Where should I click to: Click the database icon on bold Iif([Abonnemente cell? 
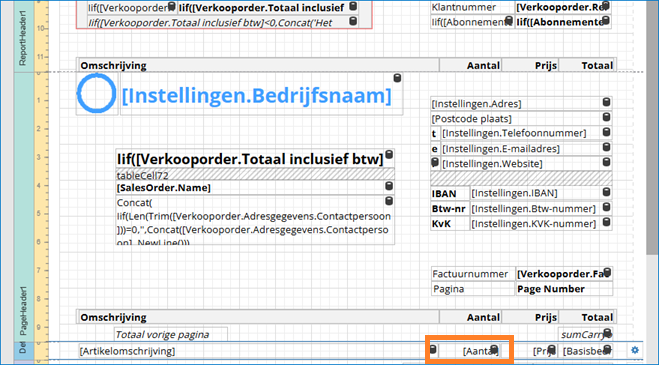606,21
